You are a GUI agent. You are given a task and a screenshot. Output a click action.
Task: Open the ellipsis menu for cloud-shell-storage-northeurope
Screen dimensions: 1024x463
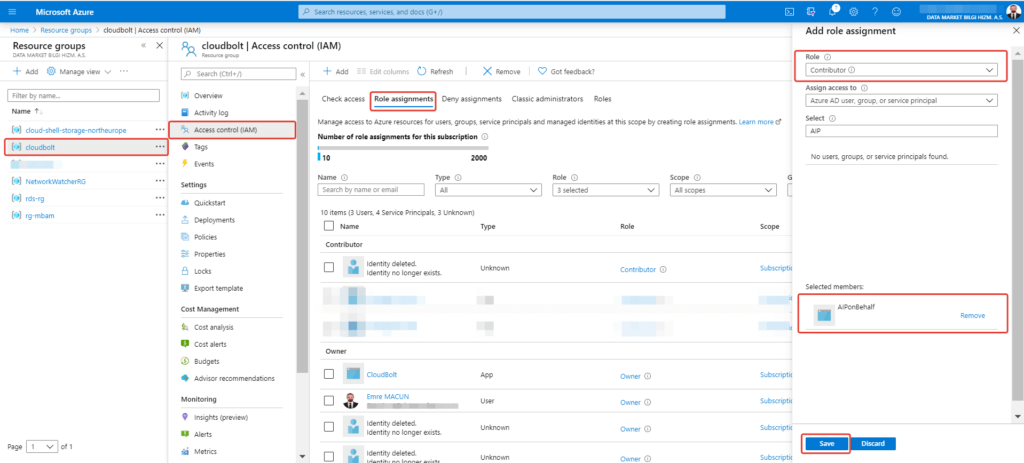[x=160, y=130]
